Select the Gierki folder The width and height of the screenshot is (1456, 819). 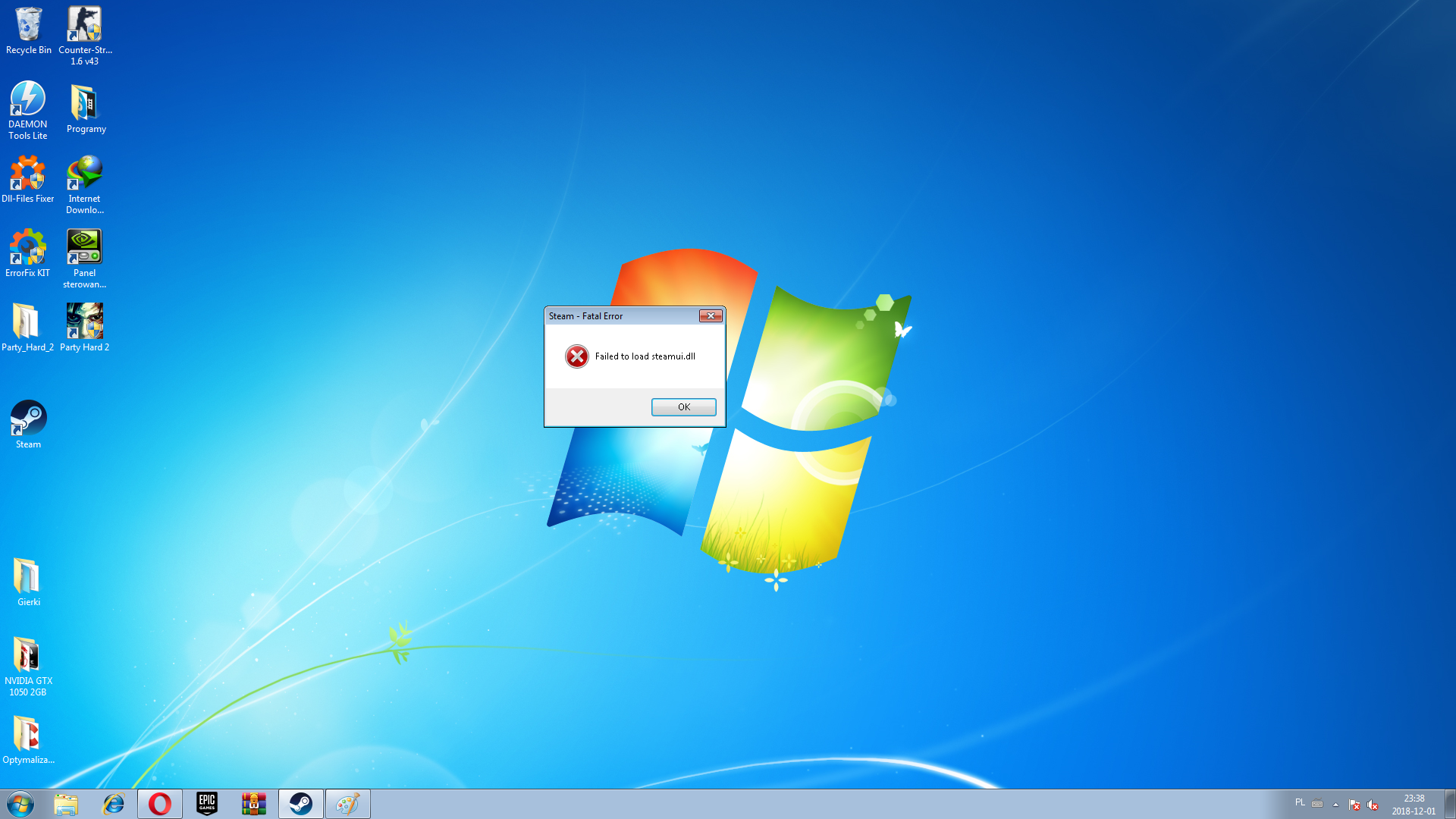click(x=27, y=578)
